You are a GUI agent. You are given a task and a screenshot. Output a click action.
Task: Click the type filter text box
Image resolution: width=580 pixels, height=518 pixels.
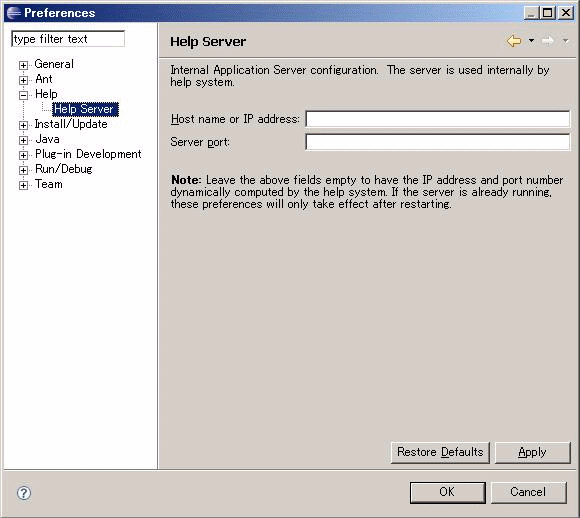point(68,39)
